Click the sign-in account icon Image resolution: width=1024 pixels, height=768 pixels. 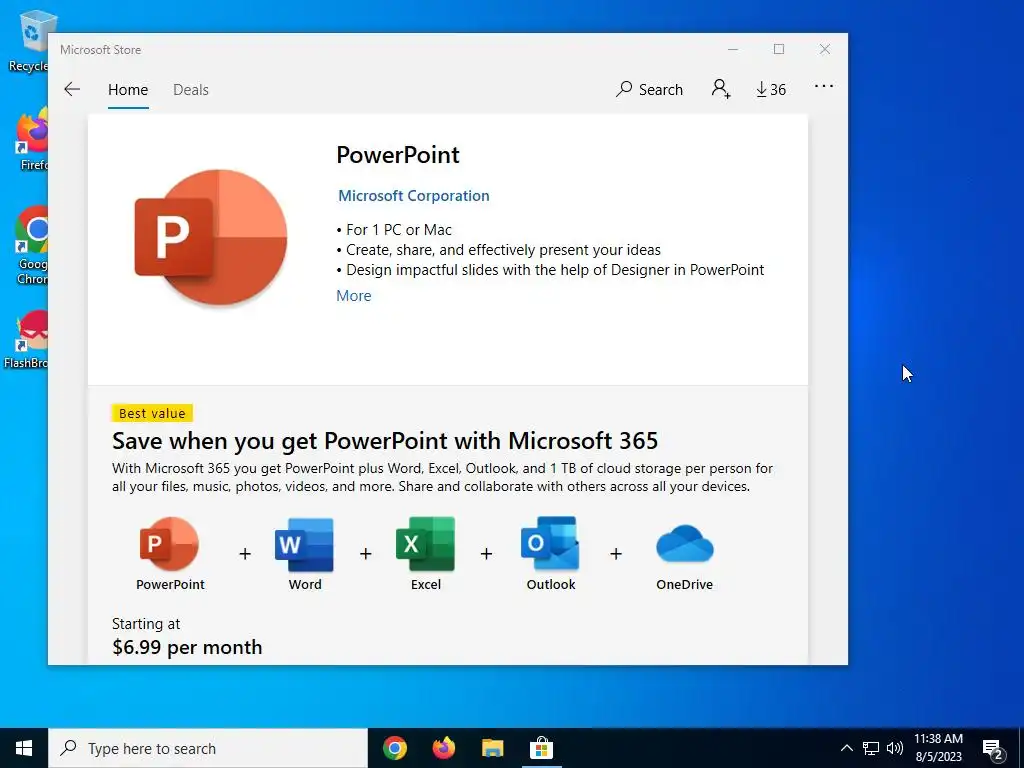point(721,89)
